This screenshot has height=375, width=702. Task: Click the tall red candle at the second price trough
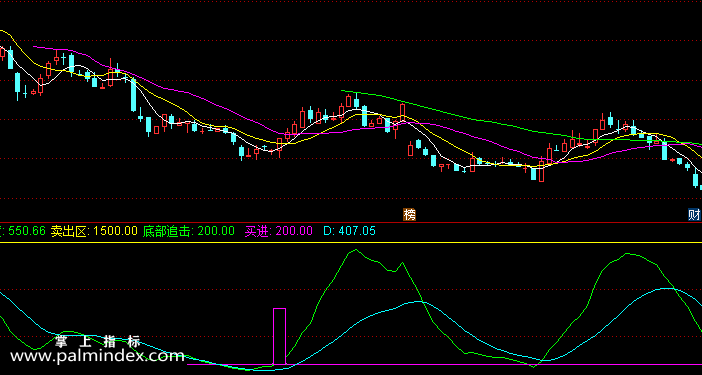click(x=542, y=170)
